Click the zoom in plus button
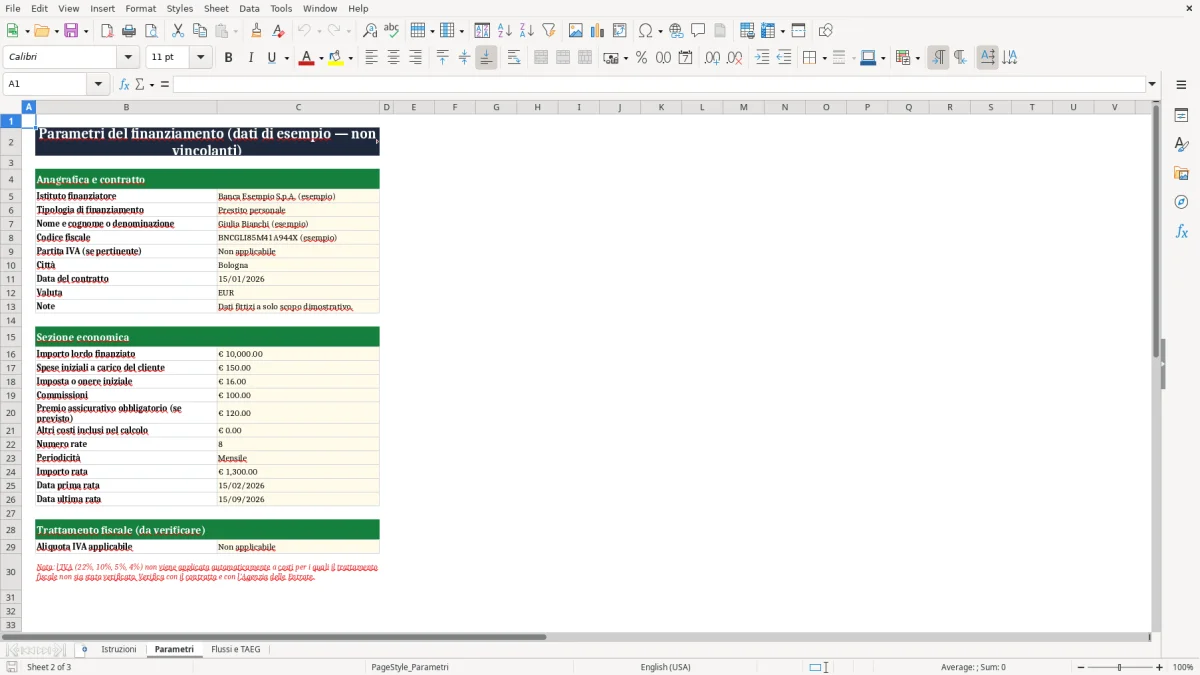Screen dimensions: 1200x675 tap(1159, 667)
